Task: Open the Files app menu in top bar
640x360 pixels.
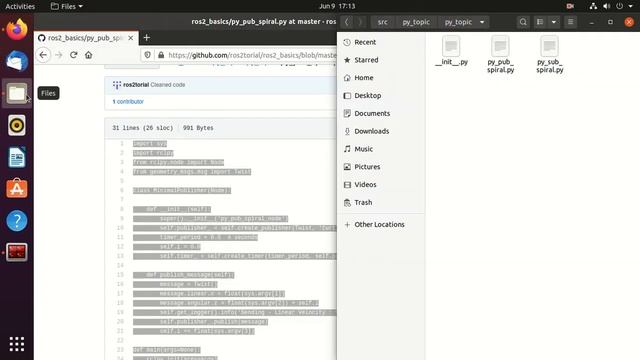Action: 67,6
